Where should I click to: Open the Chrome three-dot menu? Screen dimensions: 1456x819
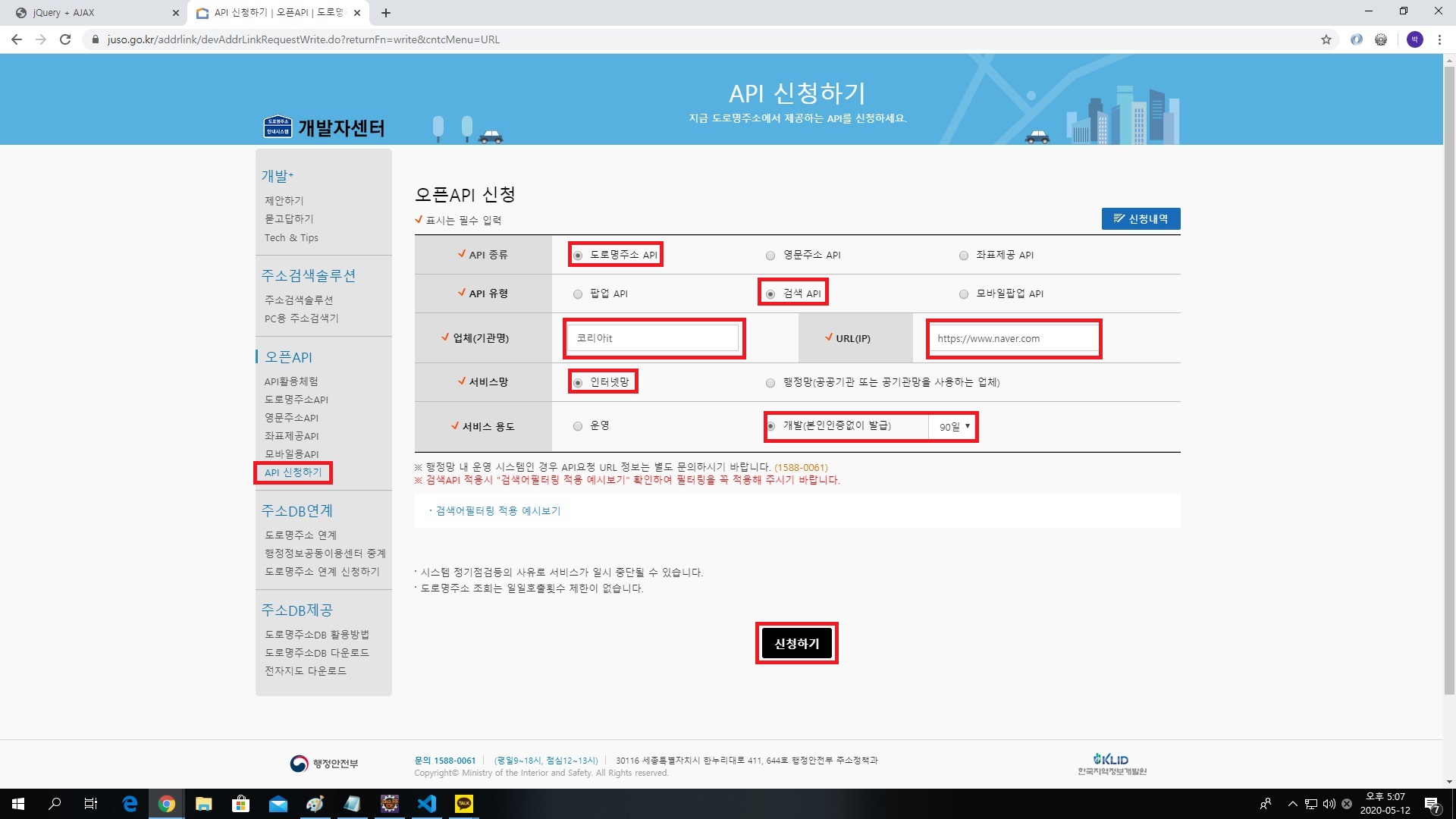point(1439,39)
